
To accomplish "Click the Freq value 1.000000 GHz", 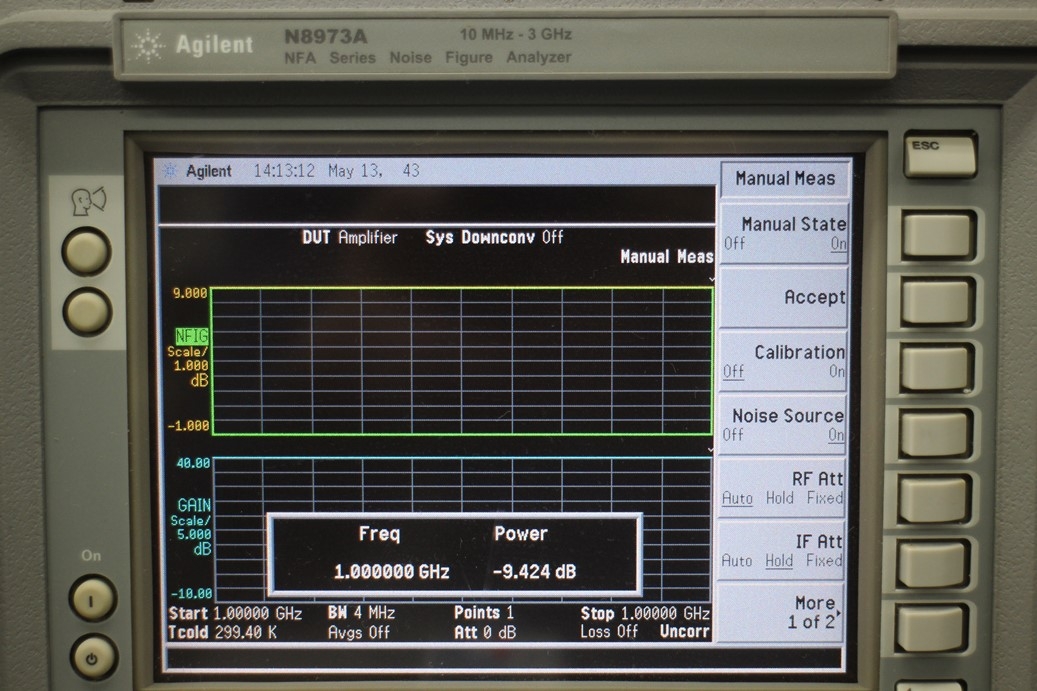I will click(392, 572).
